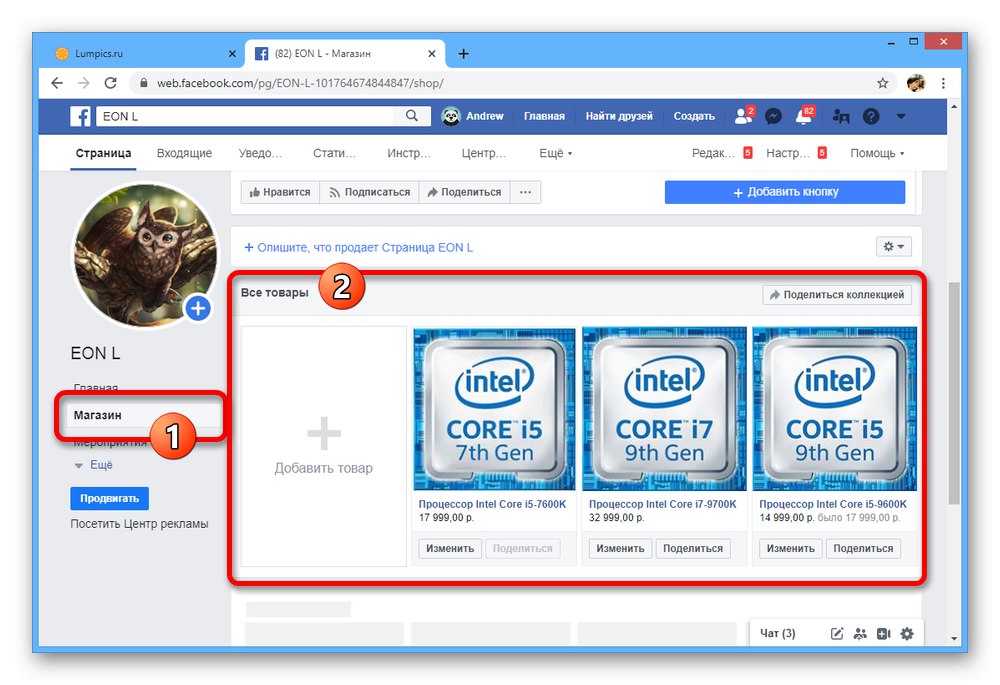Go forward in browser
The width and height of the screenshot is (1000, 685).
(84, 83)
